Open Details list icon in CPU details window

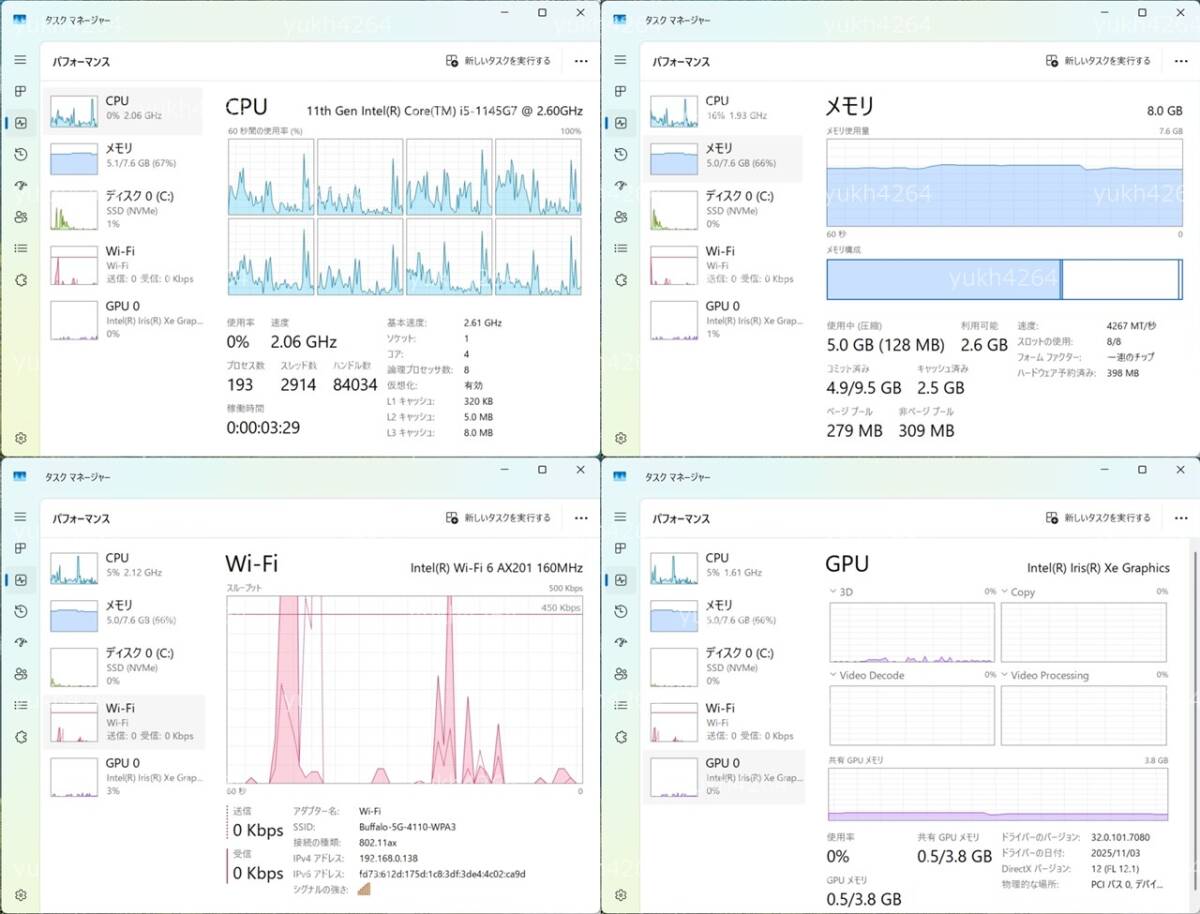pos(20,248)
